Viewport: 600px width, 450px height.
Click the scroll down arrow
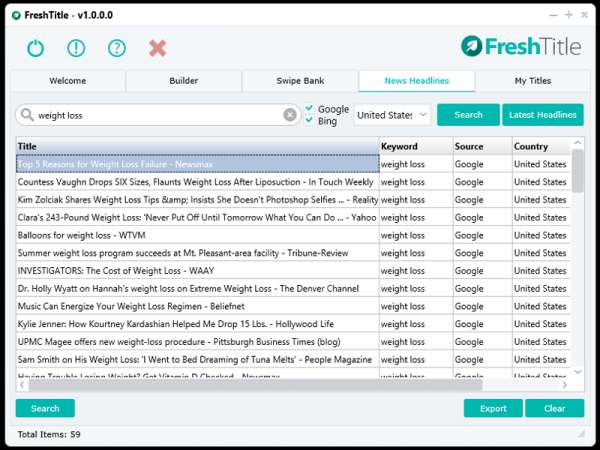click(577, 372)
